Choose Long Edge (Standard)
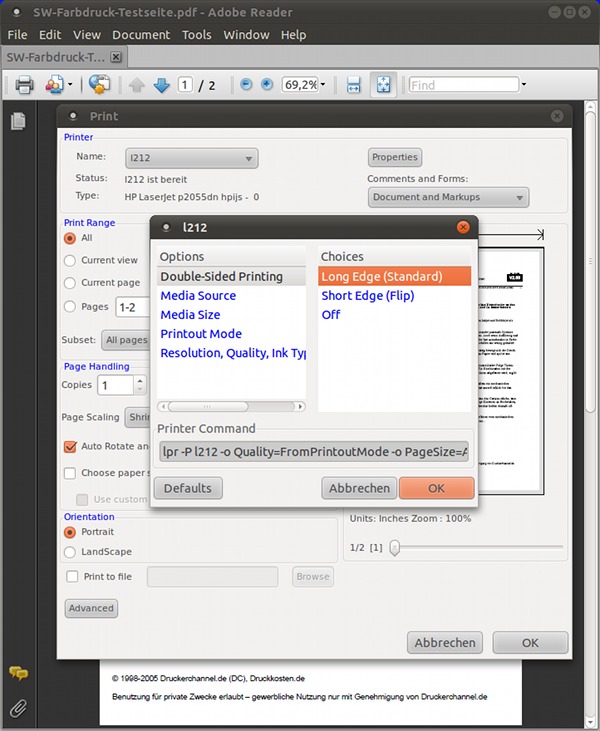600x731 pixels. tap(394, 276)
